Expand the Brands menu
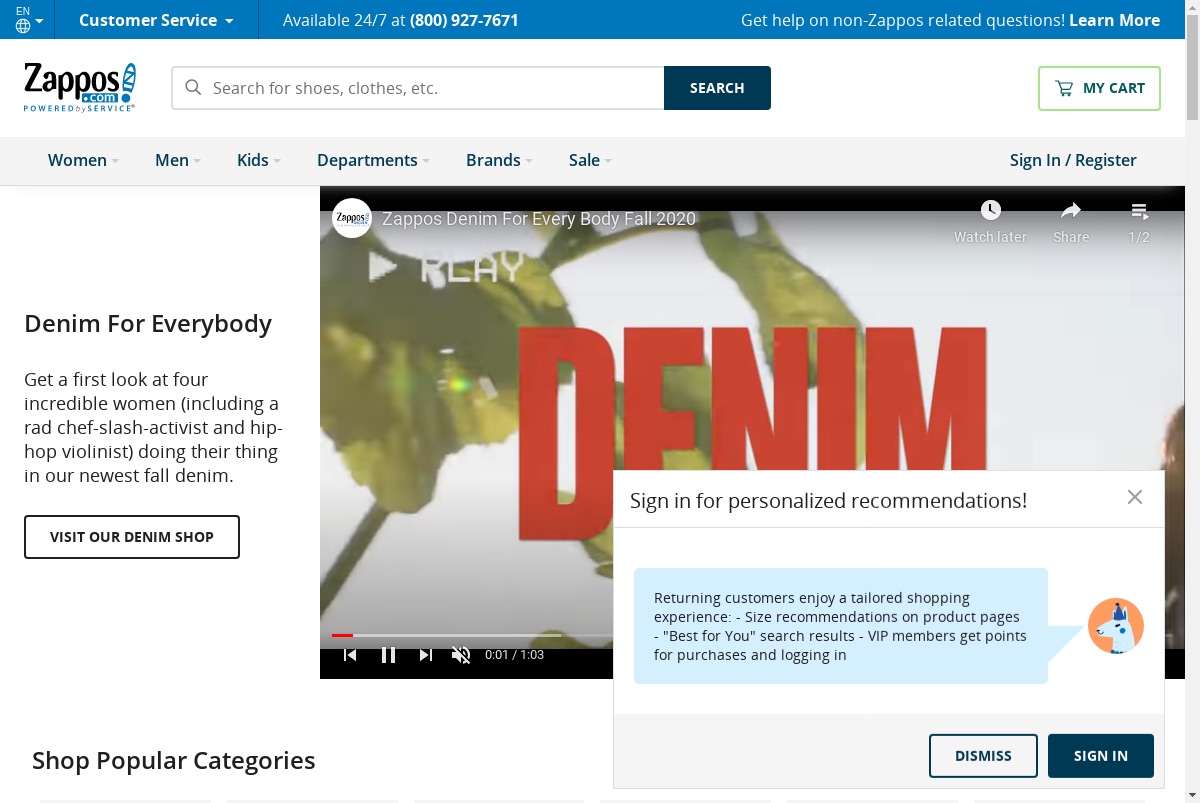 pyautogui.click(x=499, y=160)
